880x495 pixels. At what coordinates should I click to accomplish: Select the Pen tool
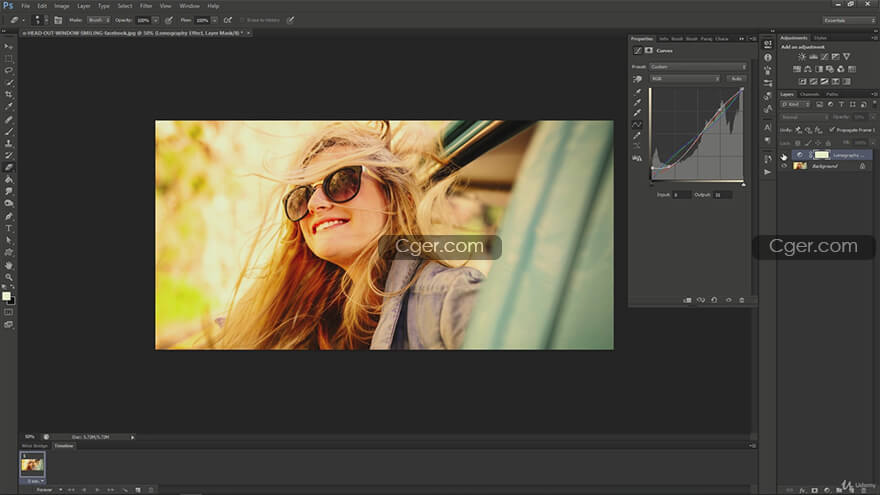(x=8, y=216)
